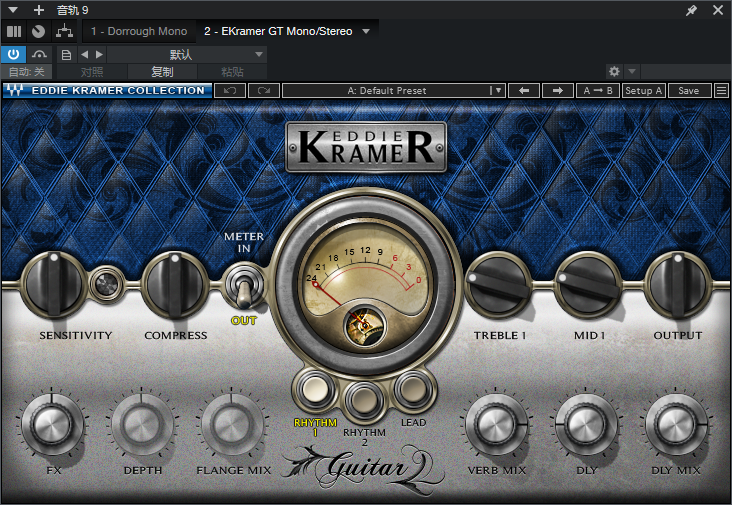This screenshot has height=505, width=732.
Task: Click the OUT meter label
Action: 244,321
